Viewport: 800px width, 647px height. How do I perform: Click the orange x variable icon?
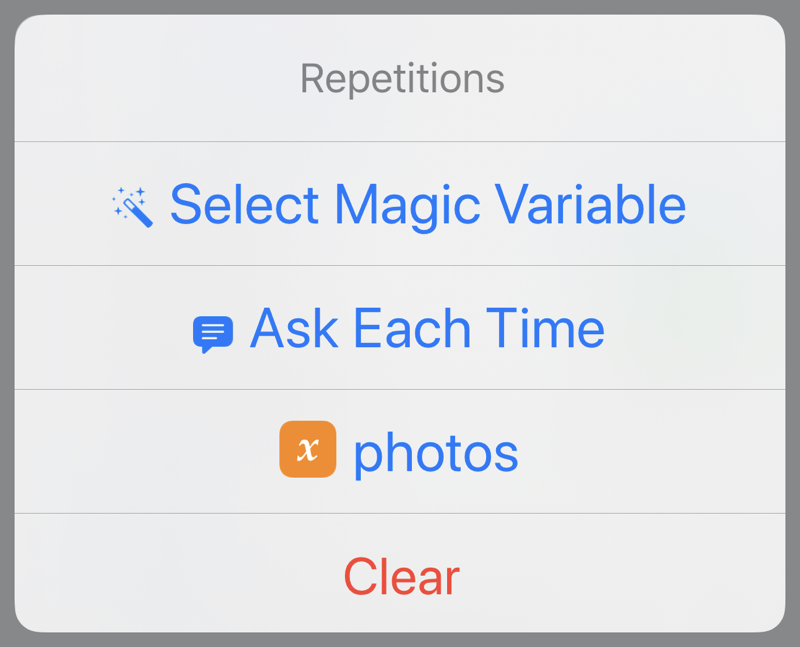[308, 449]
